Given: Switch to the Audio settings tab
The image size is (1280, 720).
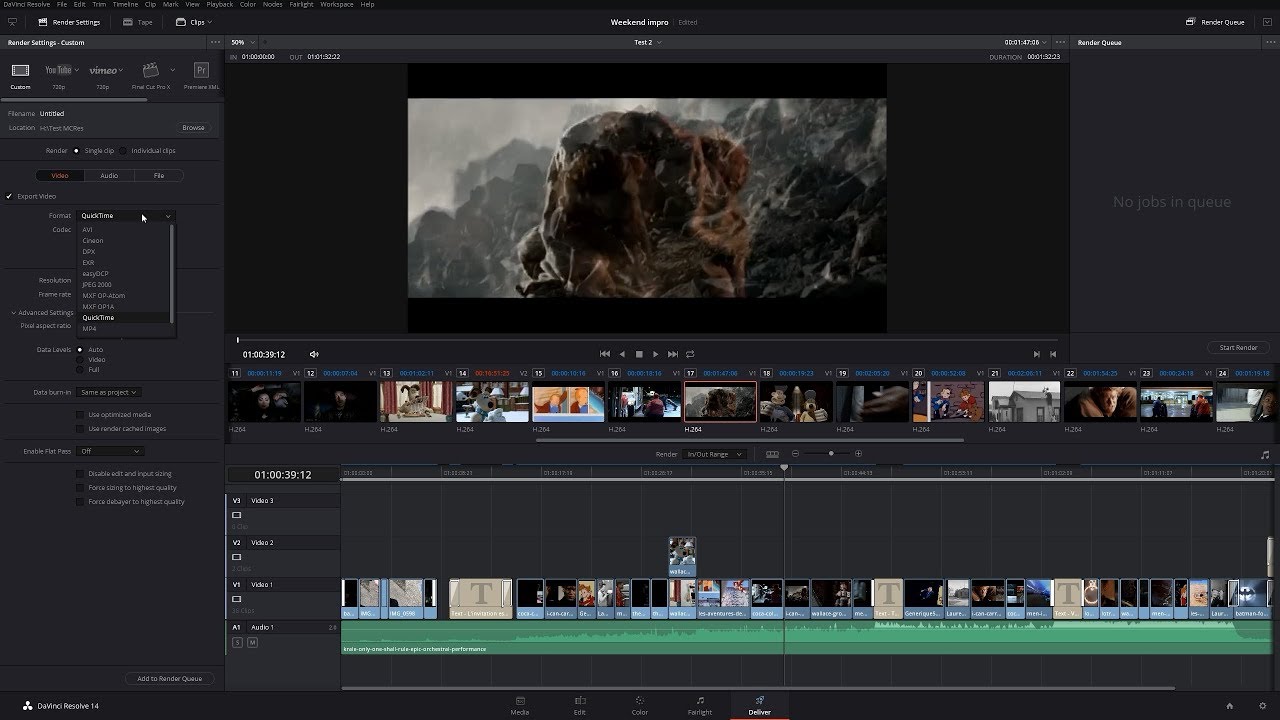Looking at the screenshot, I should [x=109, y=176].
